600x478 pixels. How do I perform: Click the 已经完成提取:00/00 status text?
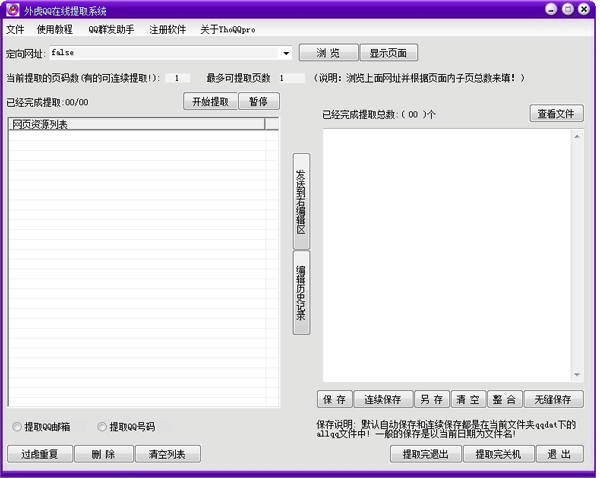click(47, 102)
